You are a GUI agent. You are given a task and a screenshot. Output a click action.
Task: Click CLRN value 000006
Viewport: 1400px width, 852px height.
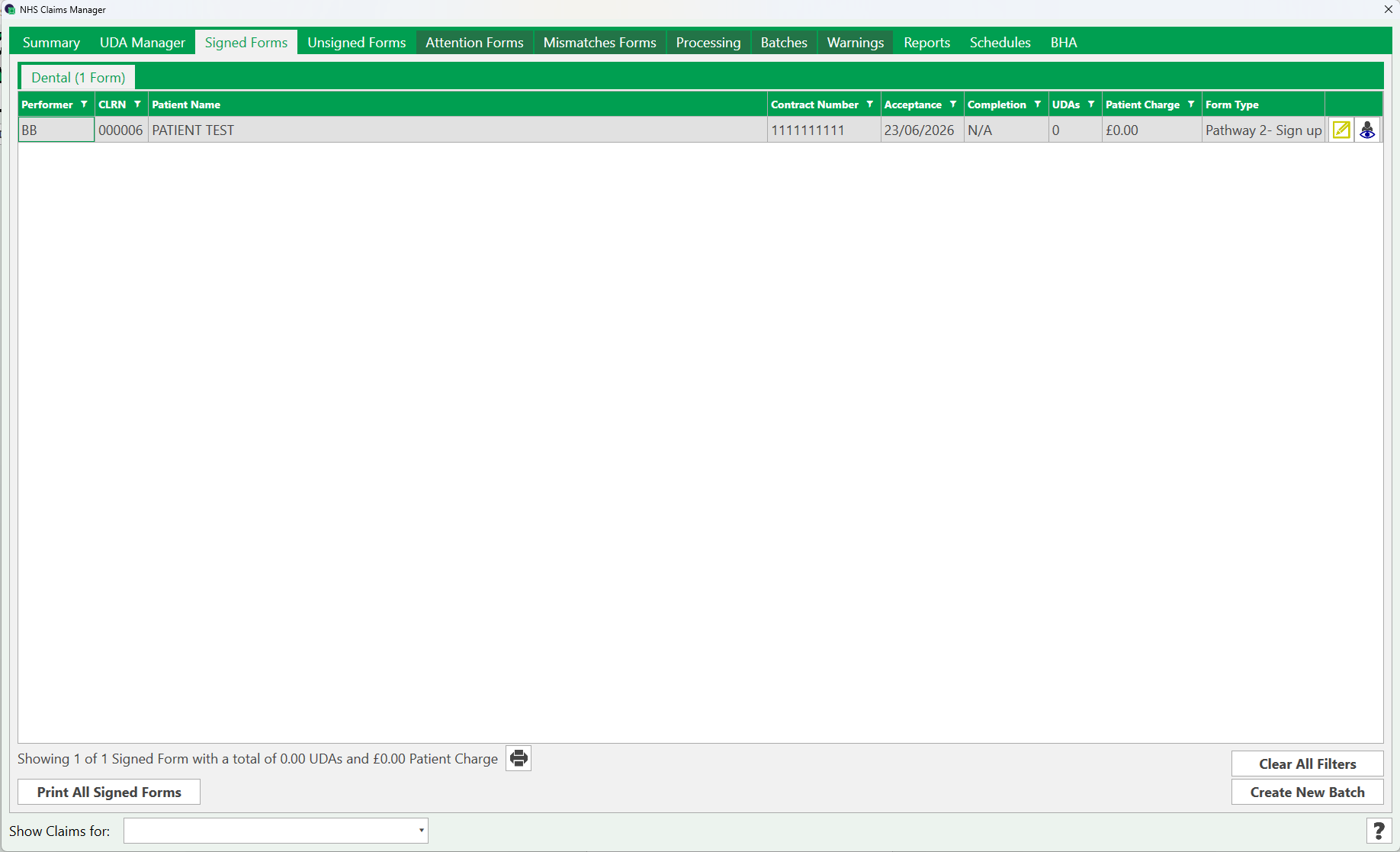[x=121, y=130]
